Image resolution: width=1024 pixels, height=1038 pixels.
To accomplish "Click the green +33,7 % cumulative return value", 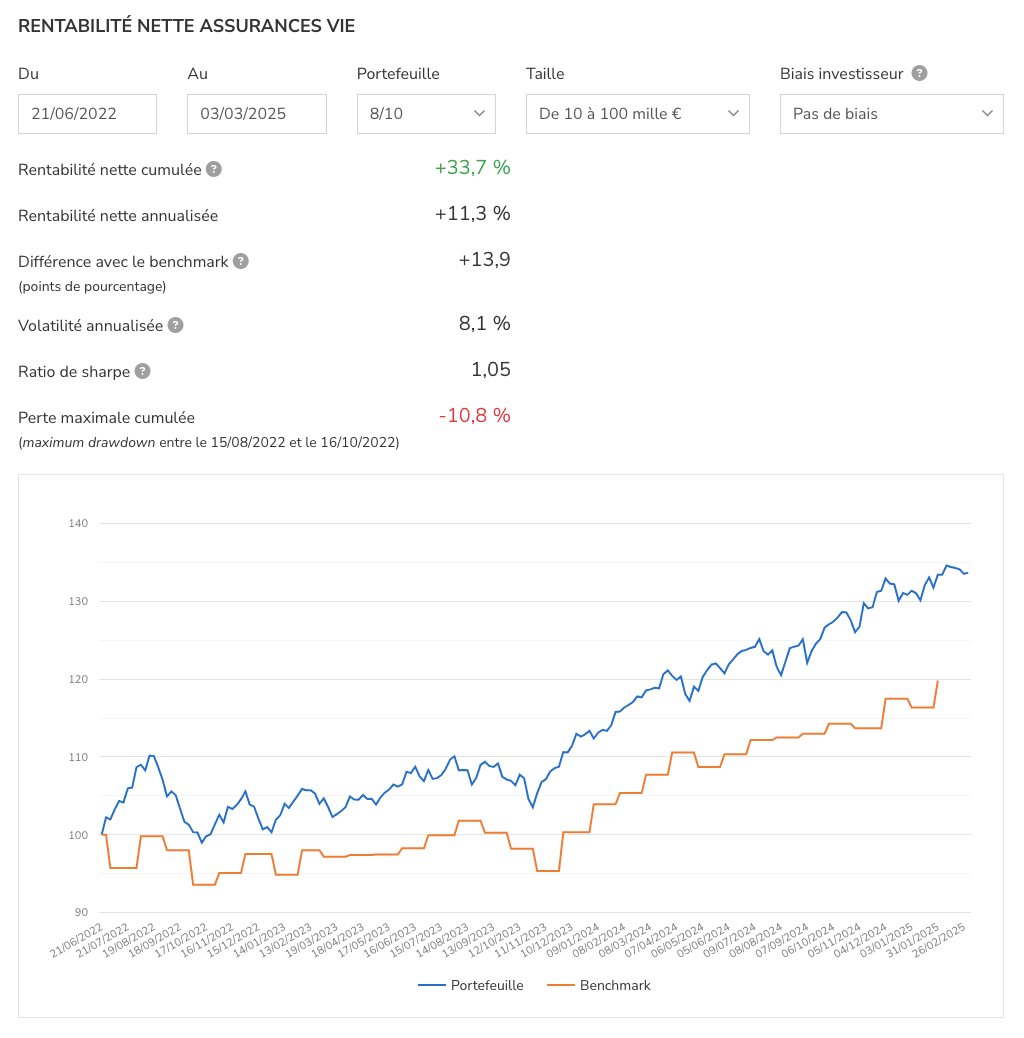I will [x=473, y=167].
